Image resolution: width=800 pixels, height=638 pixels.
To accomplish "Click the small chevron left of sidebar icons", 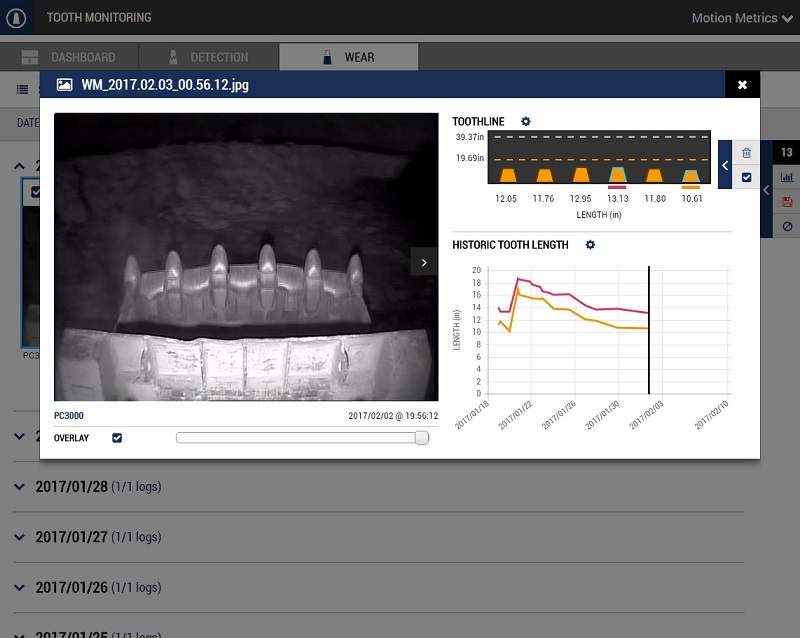I will click(x=766, y=190).
